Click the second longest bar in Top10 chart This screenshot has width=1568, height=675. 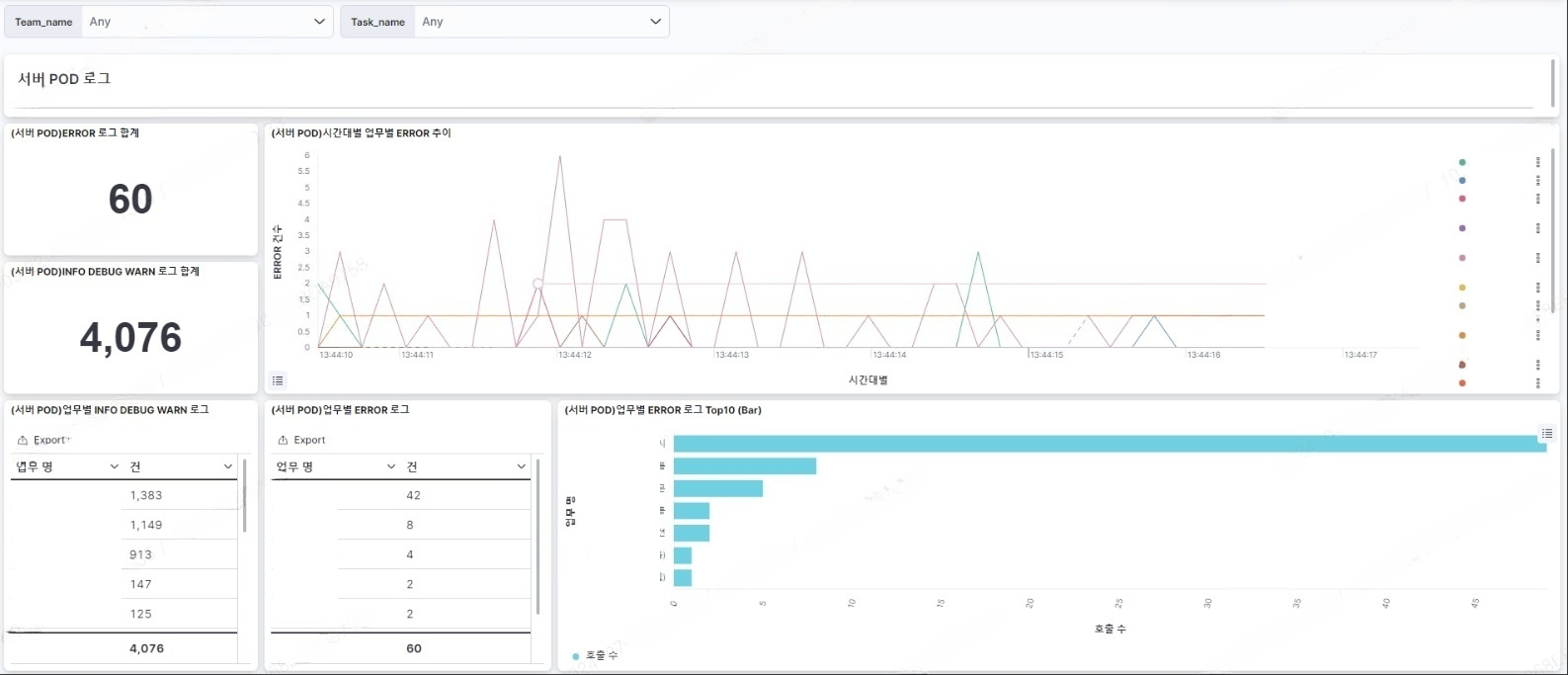[745, 465]
